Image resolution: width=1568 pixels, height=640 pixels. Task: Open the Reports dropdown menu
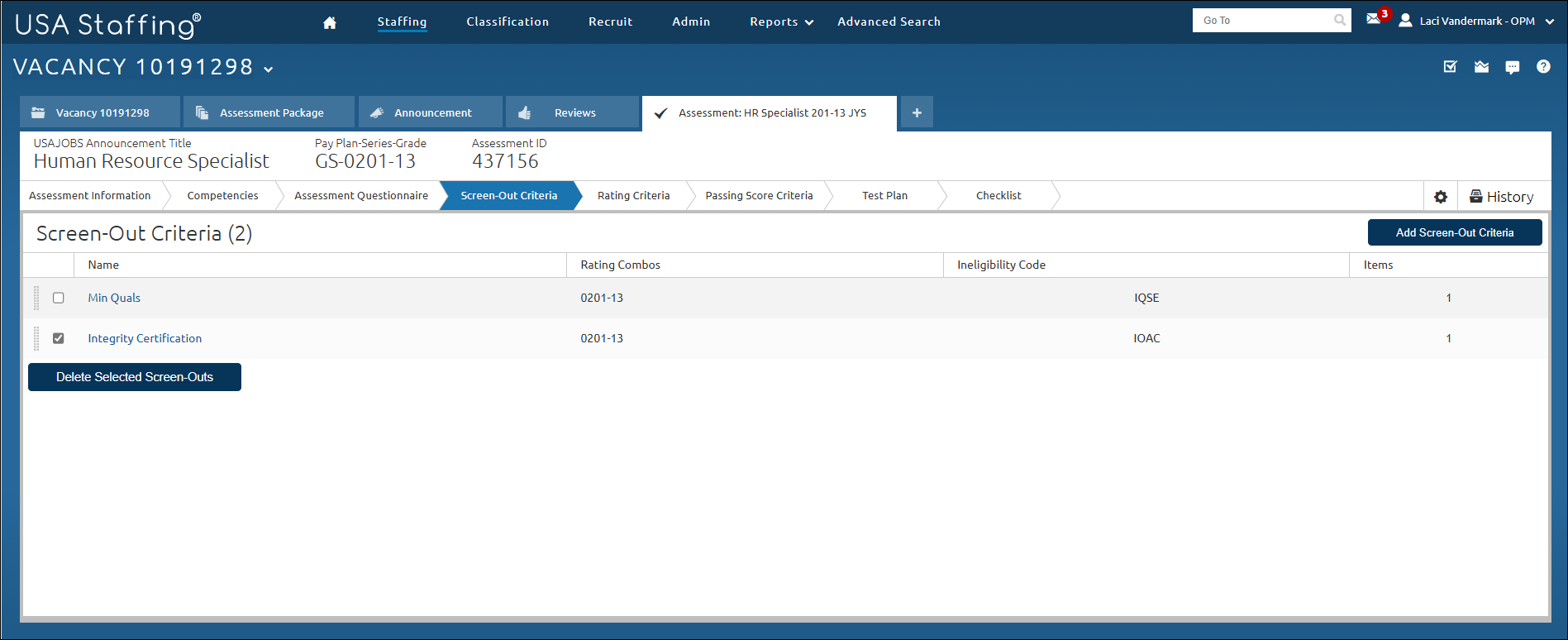[781, 22]
